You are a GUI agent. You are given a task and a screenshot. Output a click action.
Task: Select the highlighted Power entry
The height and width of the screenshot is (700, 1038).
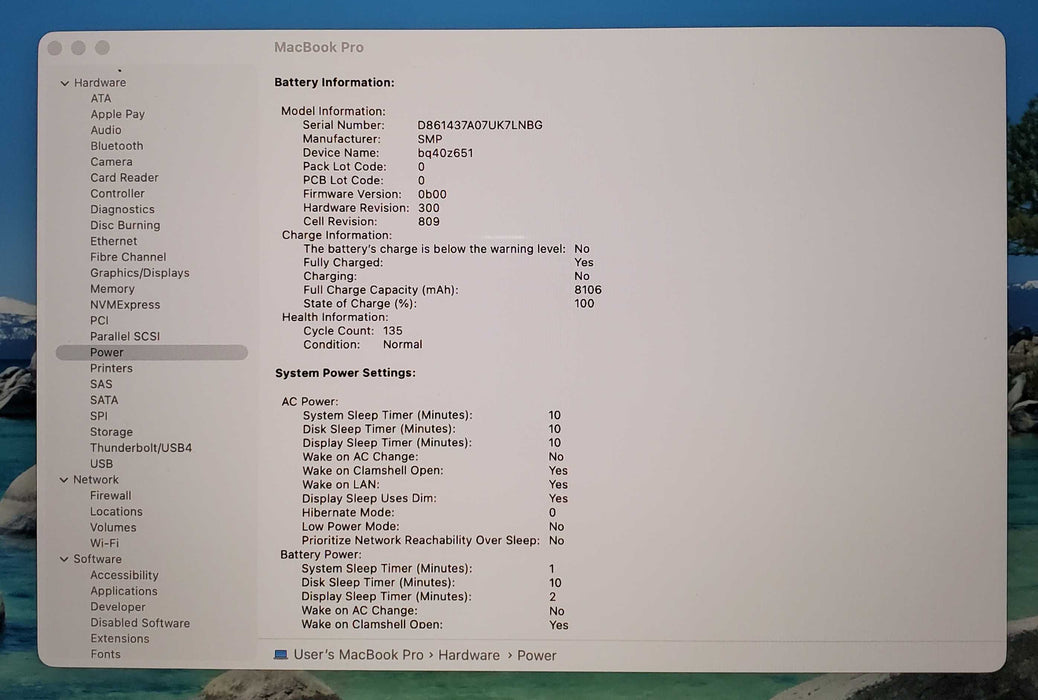pos(152,352)
